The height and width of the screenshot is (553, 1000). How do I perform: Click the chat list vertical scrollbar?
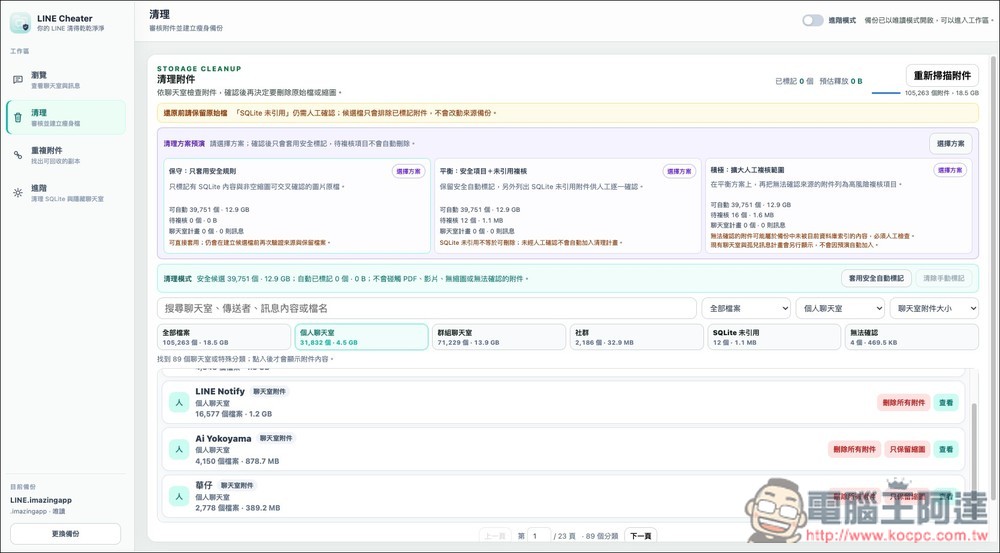point(973,450)
